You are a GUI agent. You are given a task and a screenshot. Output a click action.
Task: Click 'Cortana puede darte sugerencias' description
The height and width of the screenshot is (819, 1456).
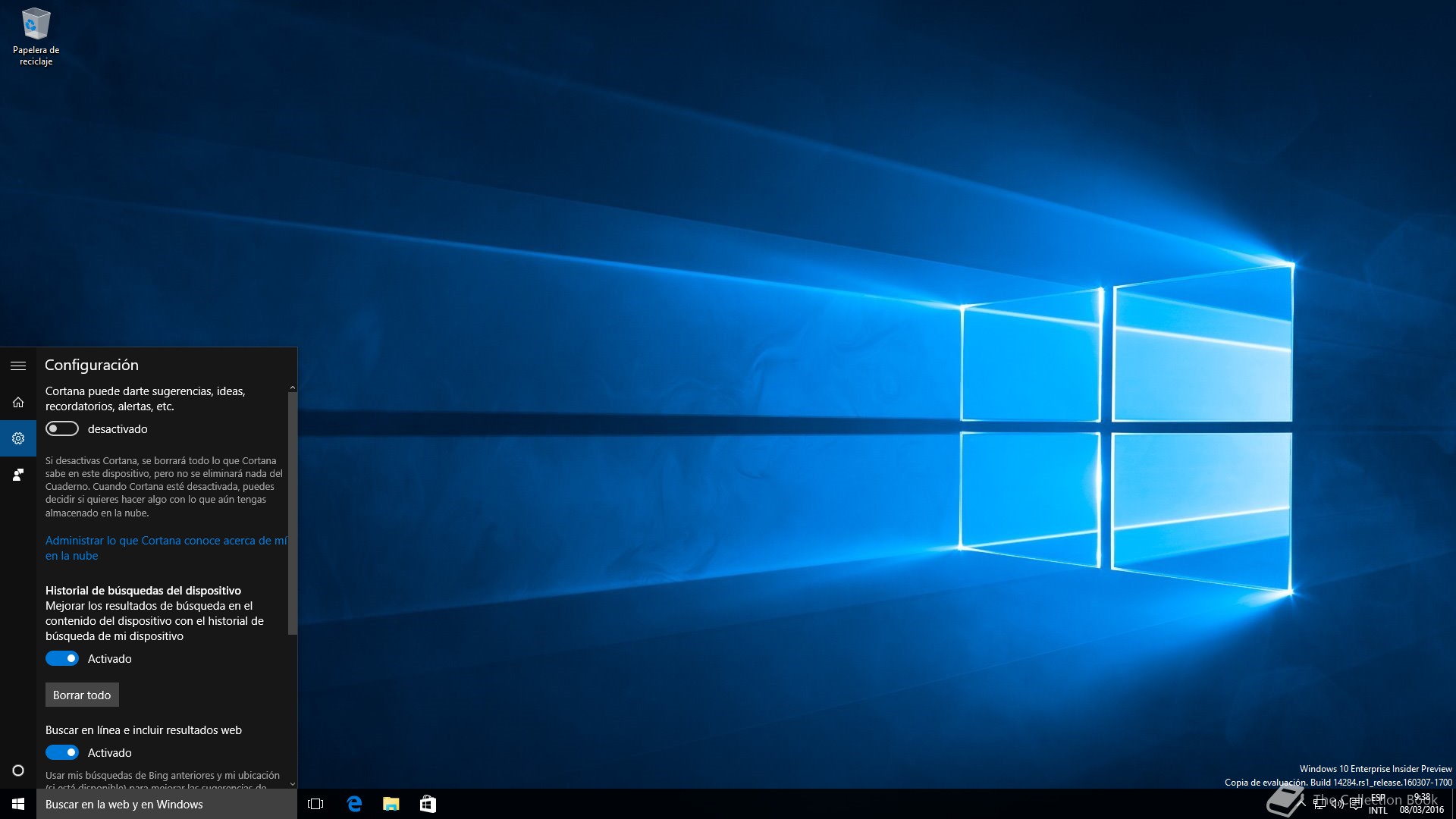(145, 398)
